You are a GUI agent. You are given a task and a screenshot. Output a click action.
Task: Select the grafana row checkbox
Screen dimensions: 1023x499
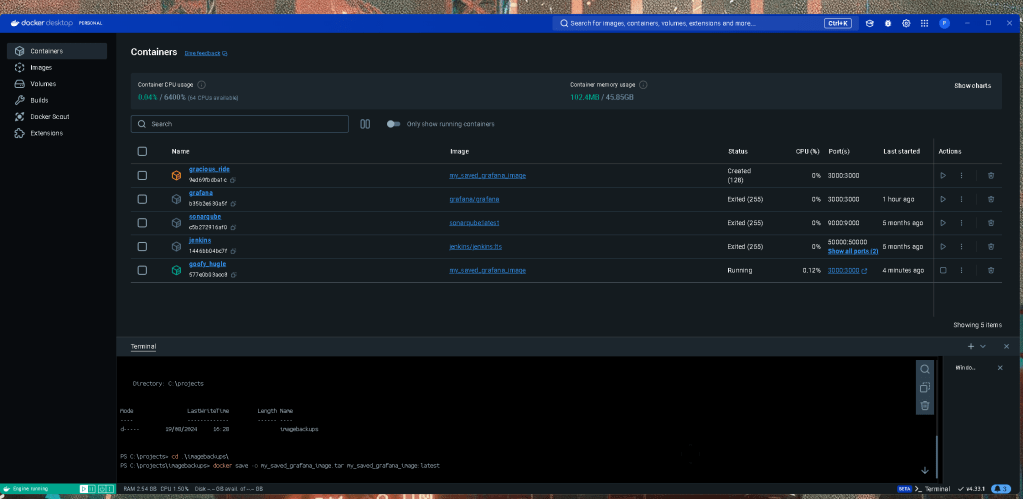tap(142, 199)
